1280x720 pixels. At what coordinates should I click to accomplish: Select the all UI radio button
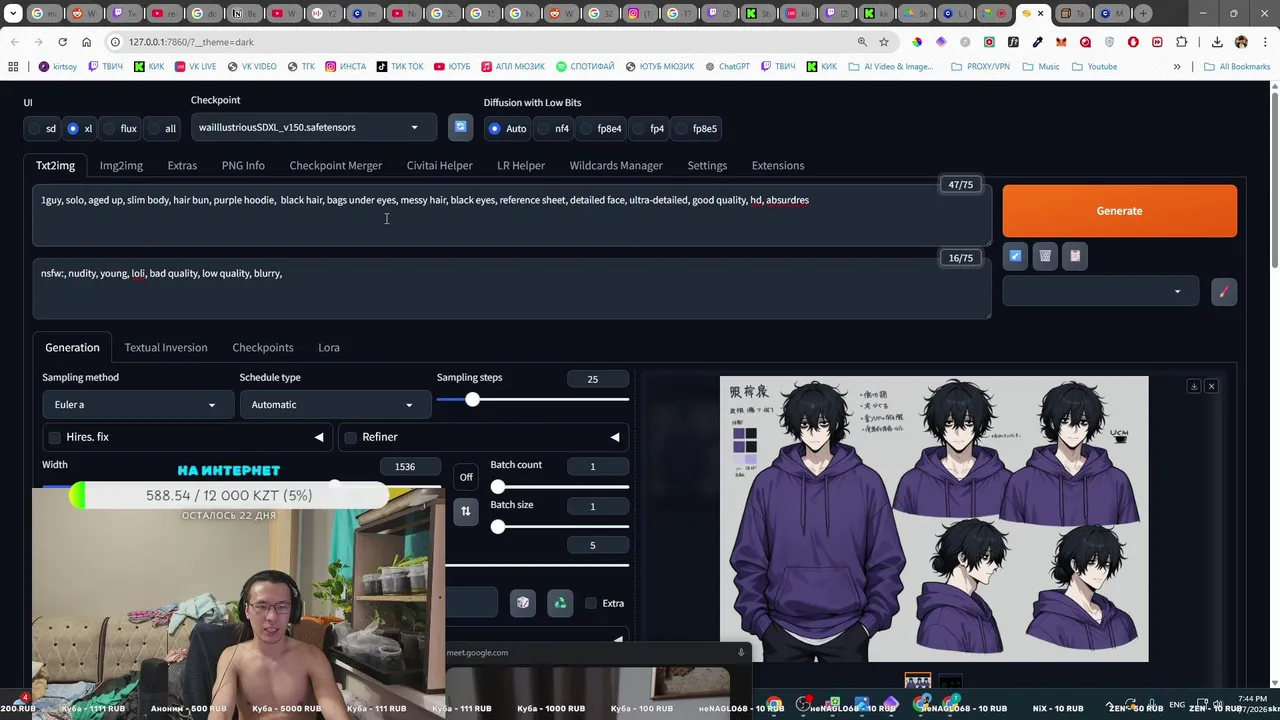154,128
